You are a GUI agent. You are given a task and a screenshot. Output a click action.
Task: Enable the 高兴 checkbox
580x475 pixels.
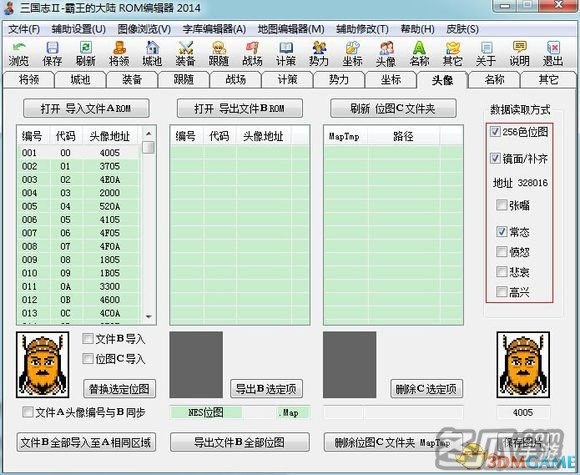[x=502, y=292]
